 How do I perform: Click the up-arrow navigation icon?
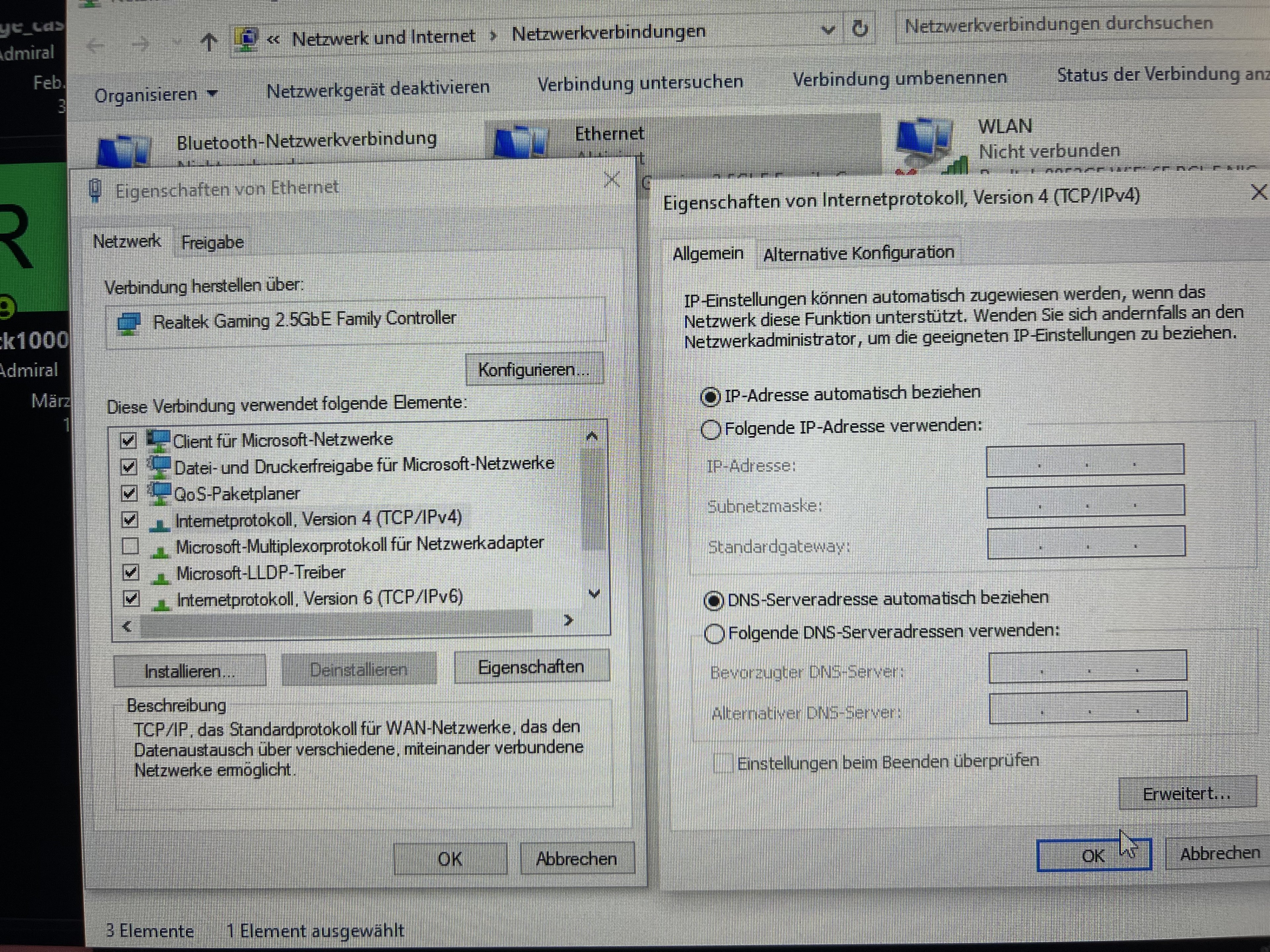[209, 41]
